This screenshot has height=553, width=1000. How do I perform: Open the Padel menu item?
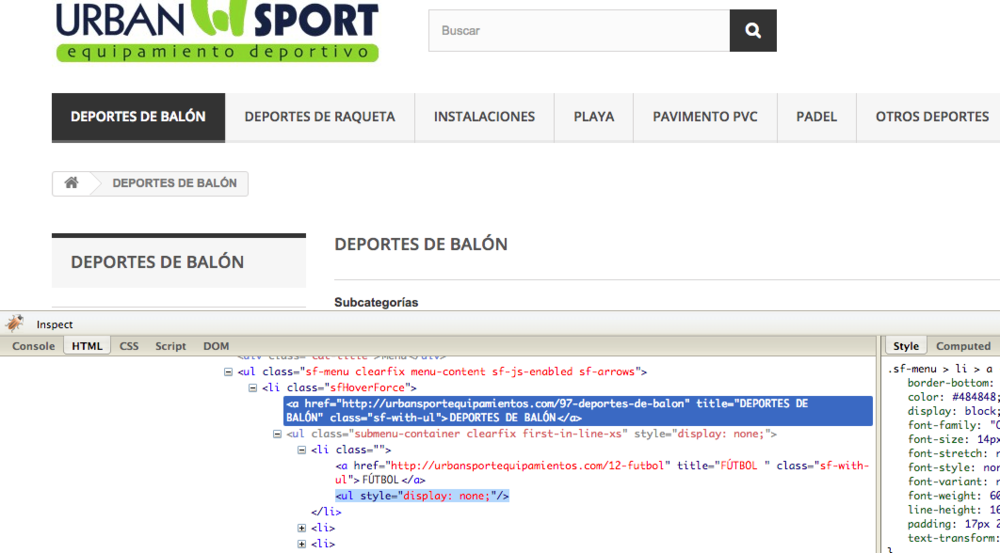click(816, 117)
